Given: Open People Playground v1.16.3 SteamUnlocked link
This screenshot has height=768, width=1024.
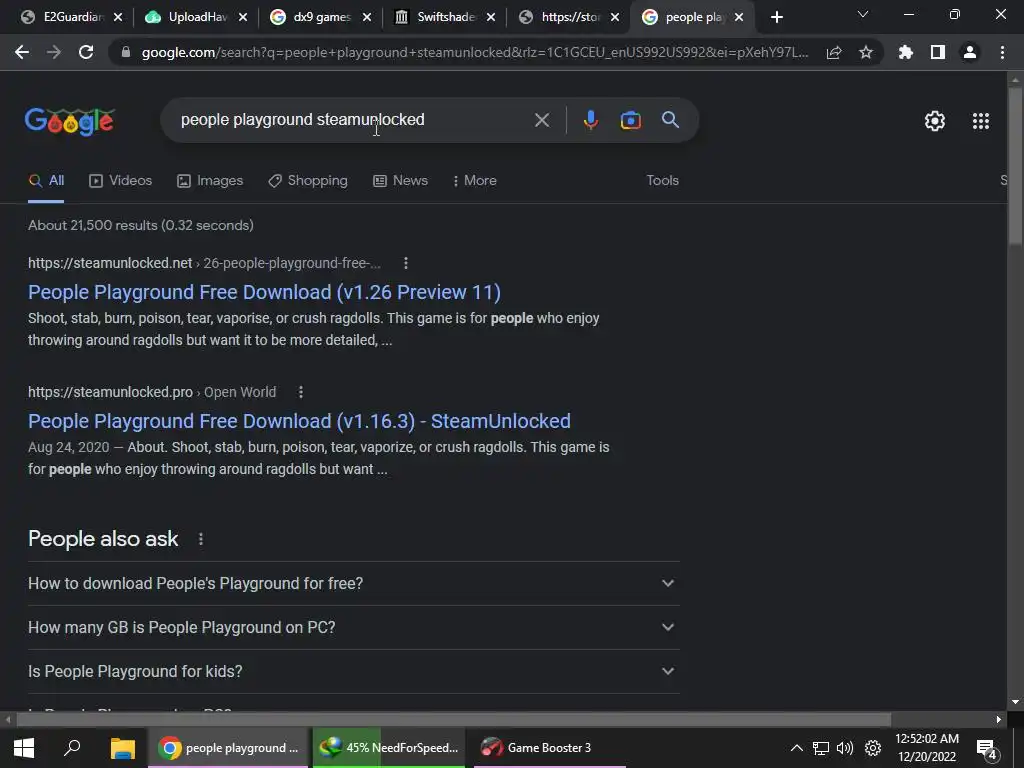Looking at the screenshot, I should point(299,421).
